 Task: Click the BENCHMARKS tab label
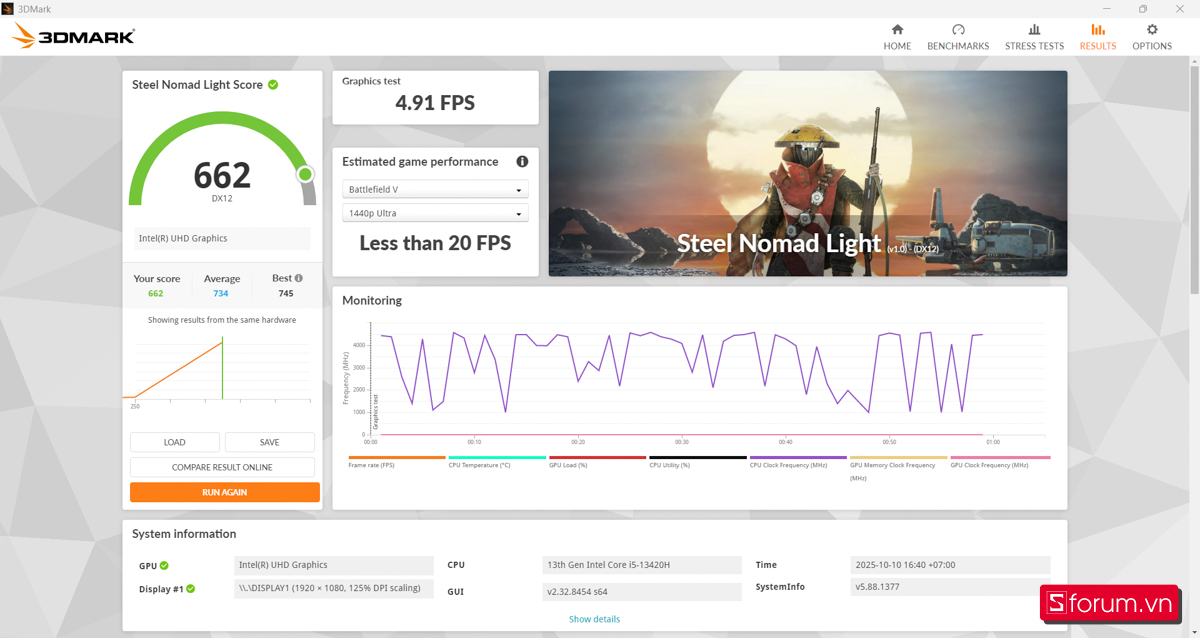tap(958, 46)
